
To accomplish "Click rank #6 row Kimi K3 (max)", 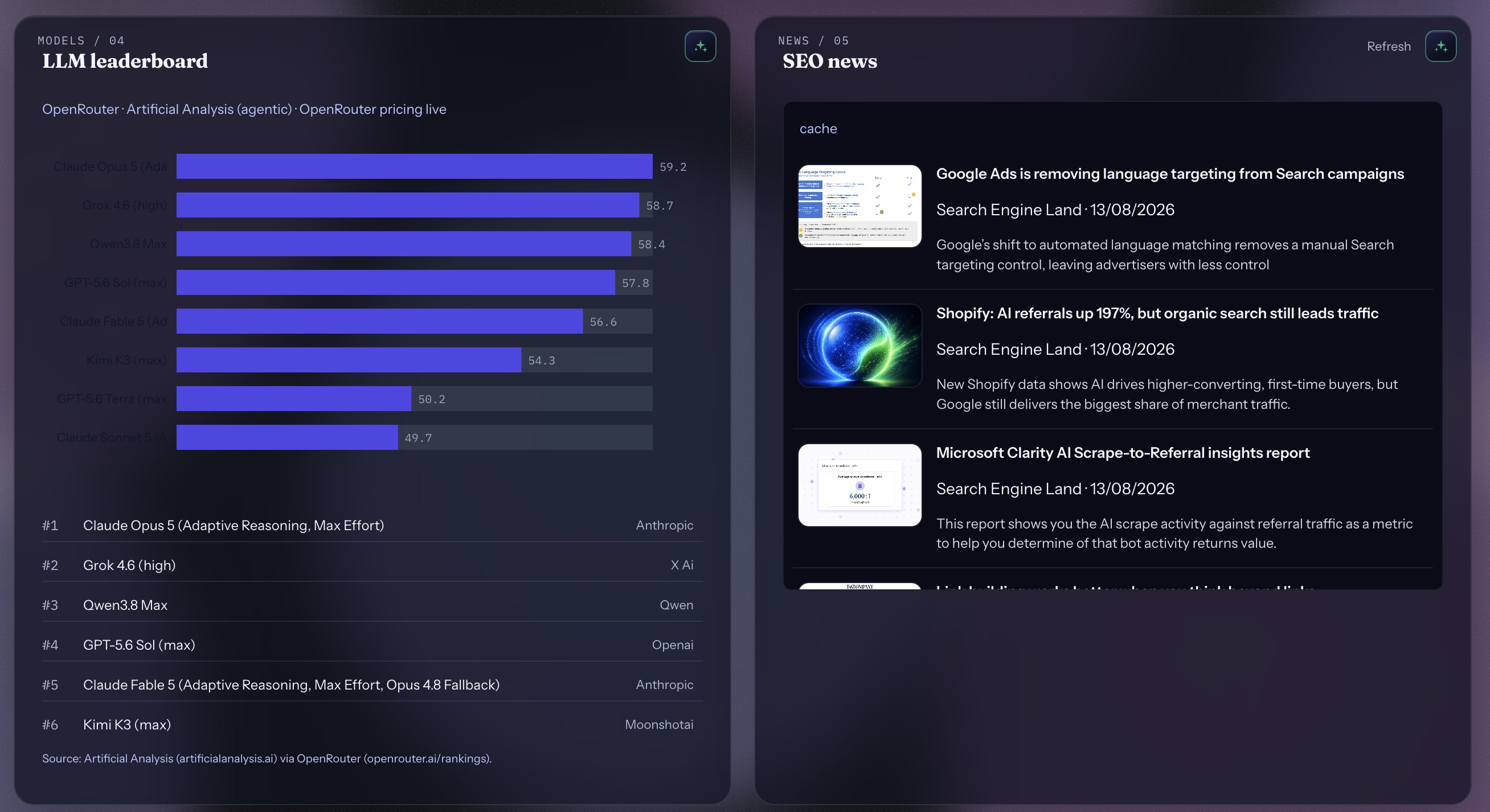I will 372,725.
